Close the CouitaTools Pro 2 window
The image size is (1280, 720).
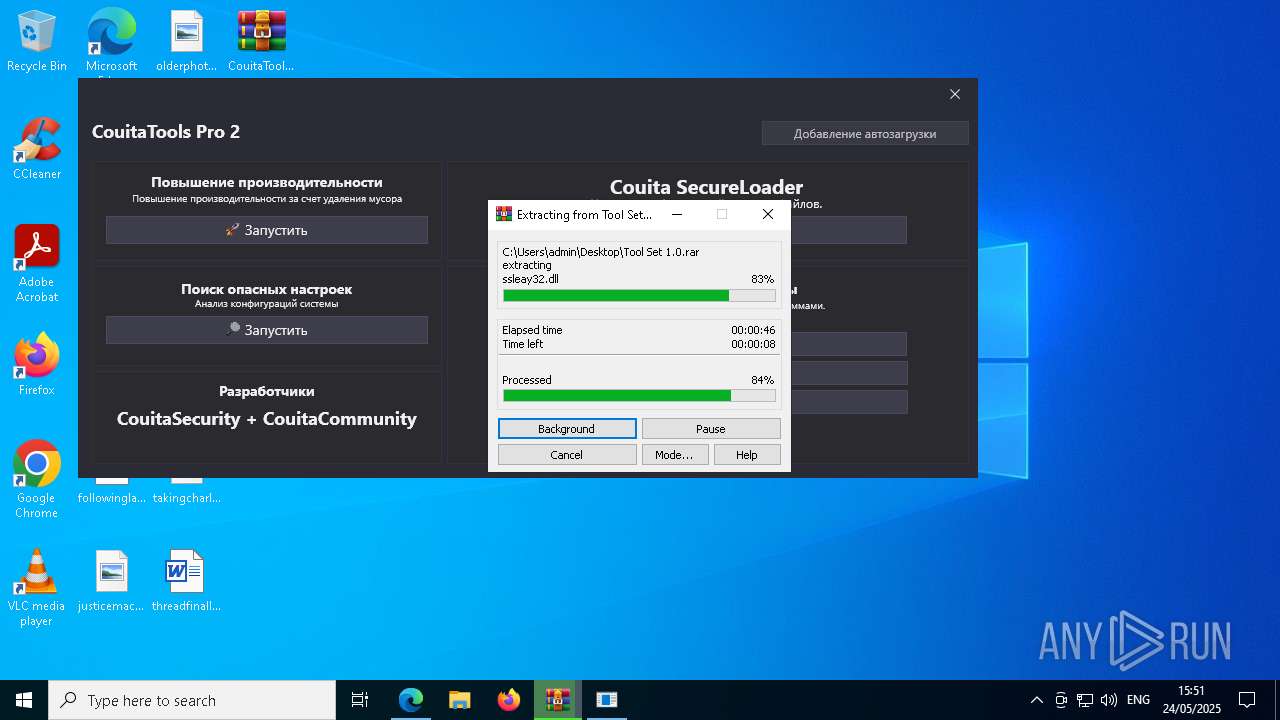tap(955, 94)
